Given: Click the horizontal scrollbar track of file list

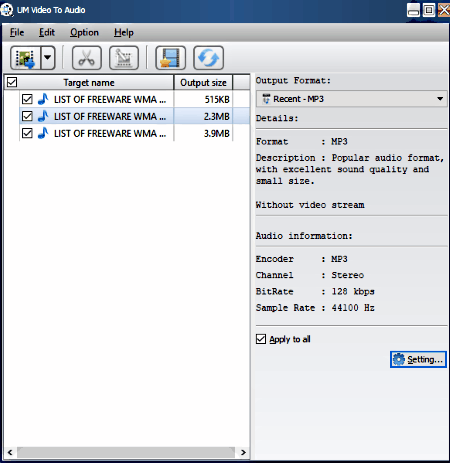Looking at the screenshot, I should click(126, 452).
